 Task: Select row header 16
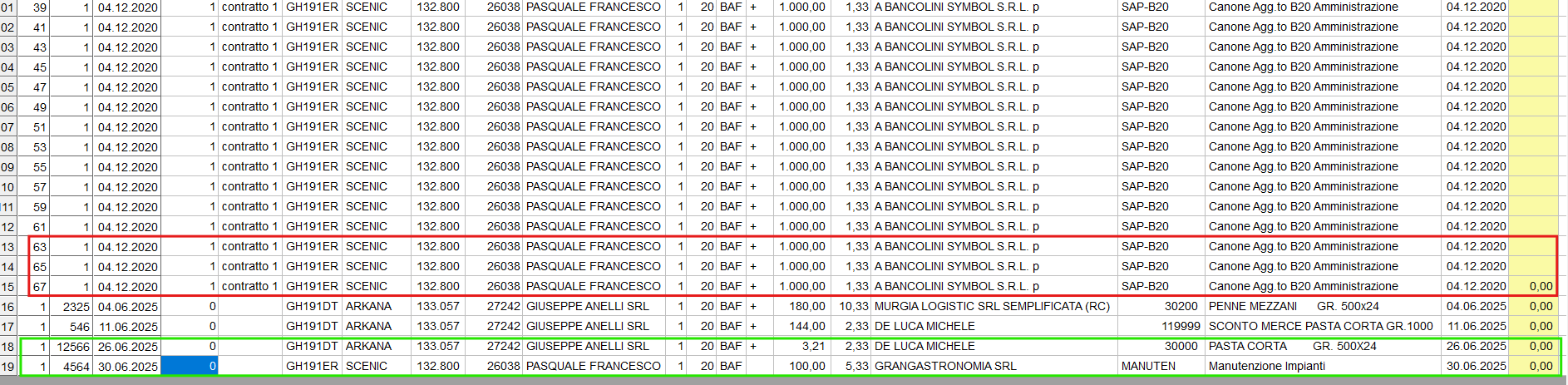pos(8,307)
